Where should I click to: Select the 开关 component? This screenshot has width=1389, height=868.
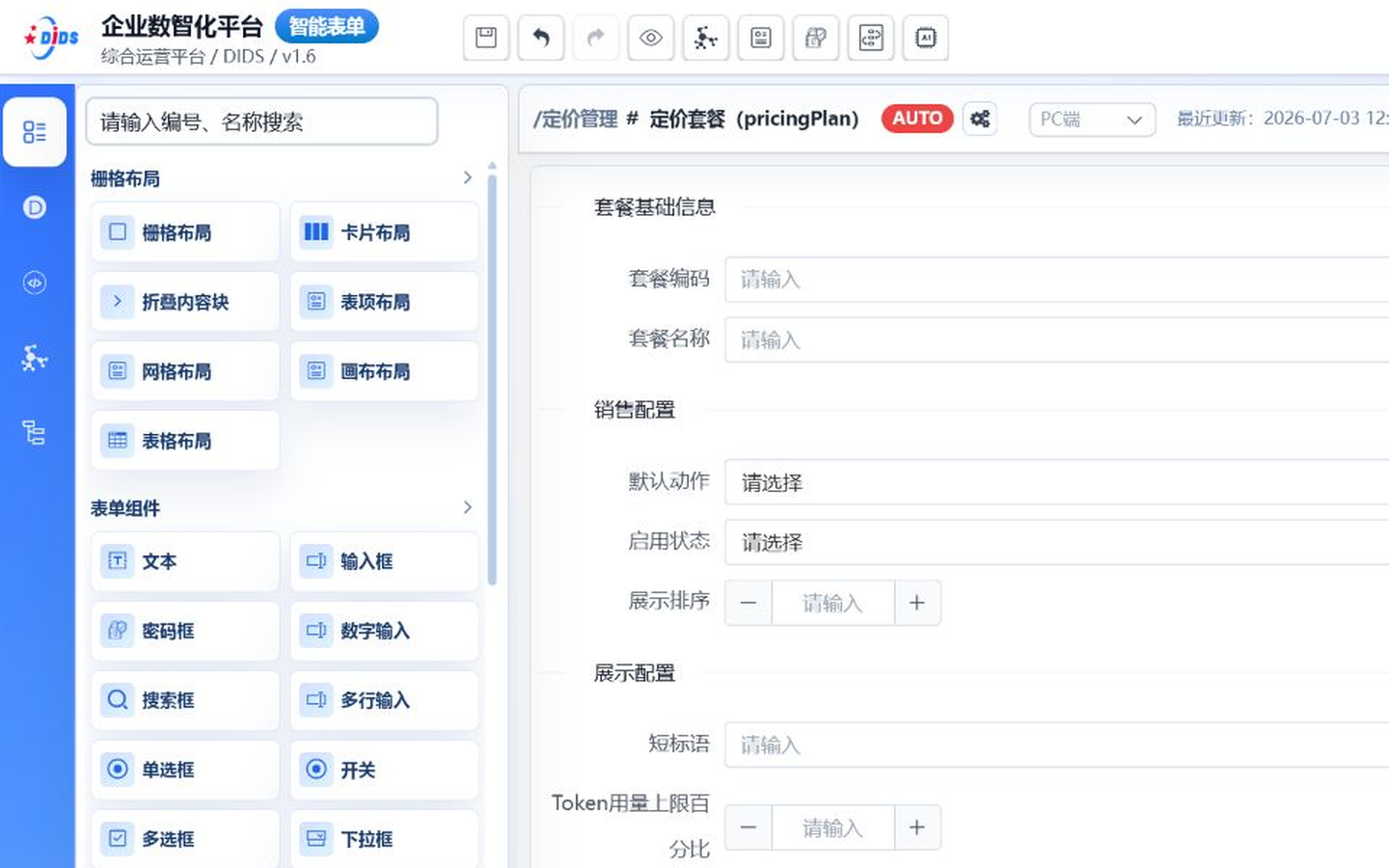tap(384, 770)
